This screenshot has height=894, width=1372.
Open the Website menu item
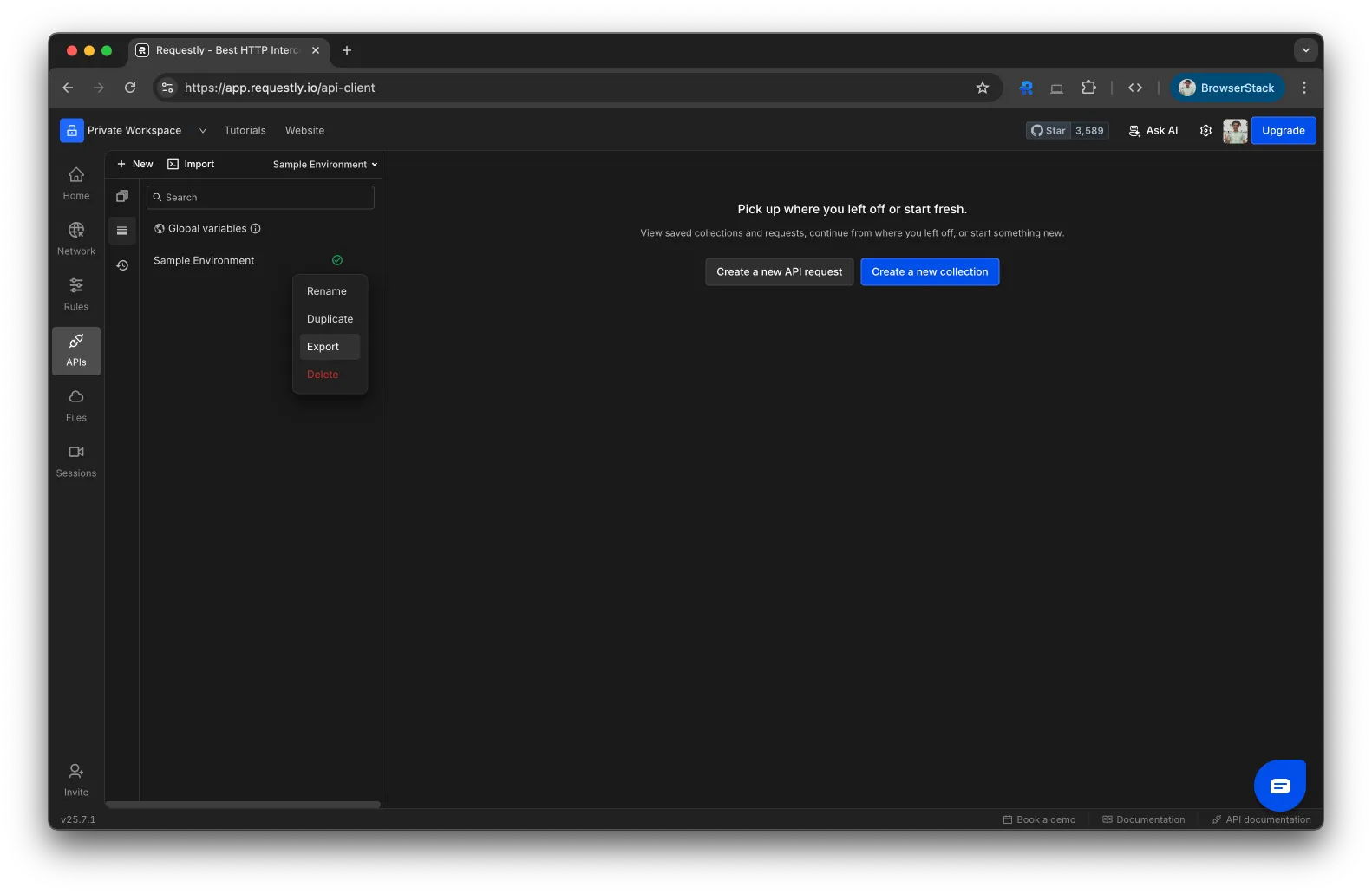[x=305, y=131]
